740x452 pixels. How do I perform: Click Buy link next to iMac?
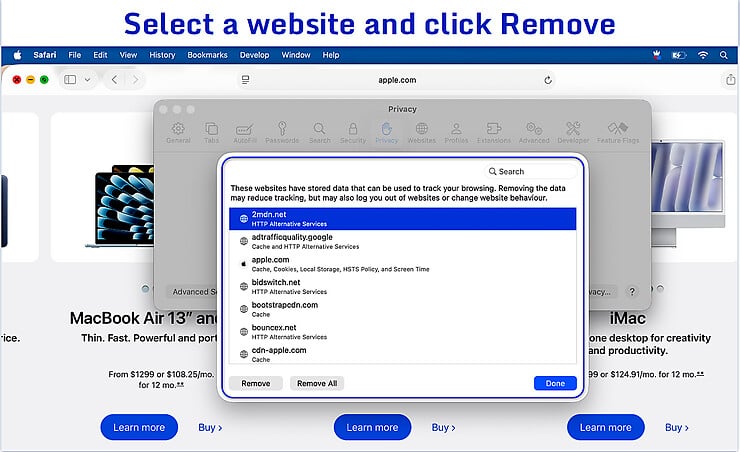(x=676, y=427)
